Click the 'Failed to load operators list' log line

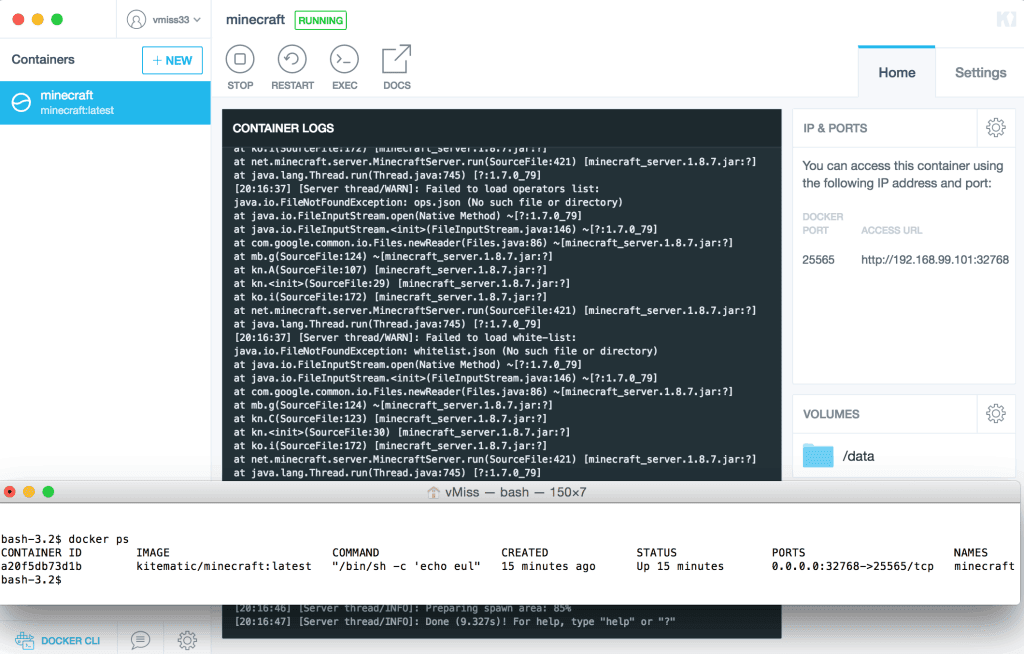click(416, 188)
